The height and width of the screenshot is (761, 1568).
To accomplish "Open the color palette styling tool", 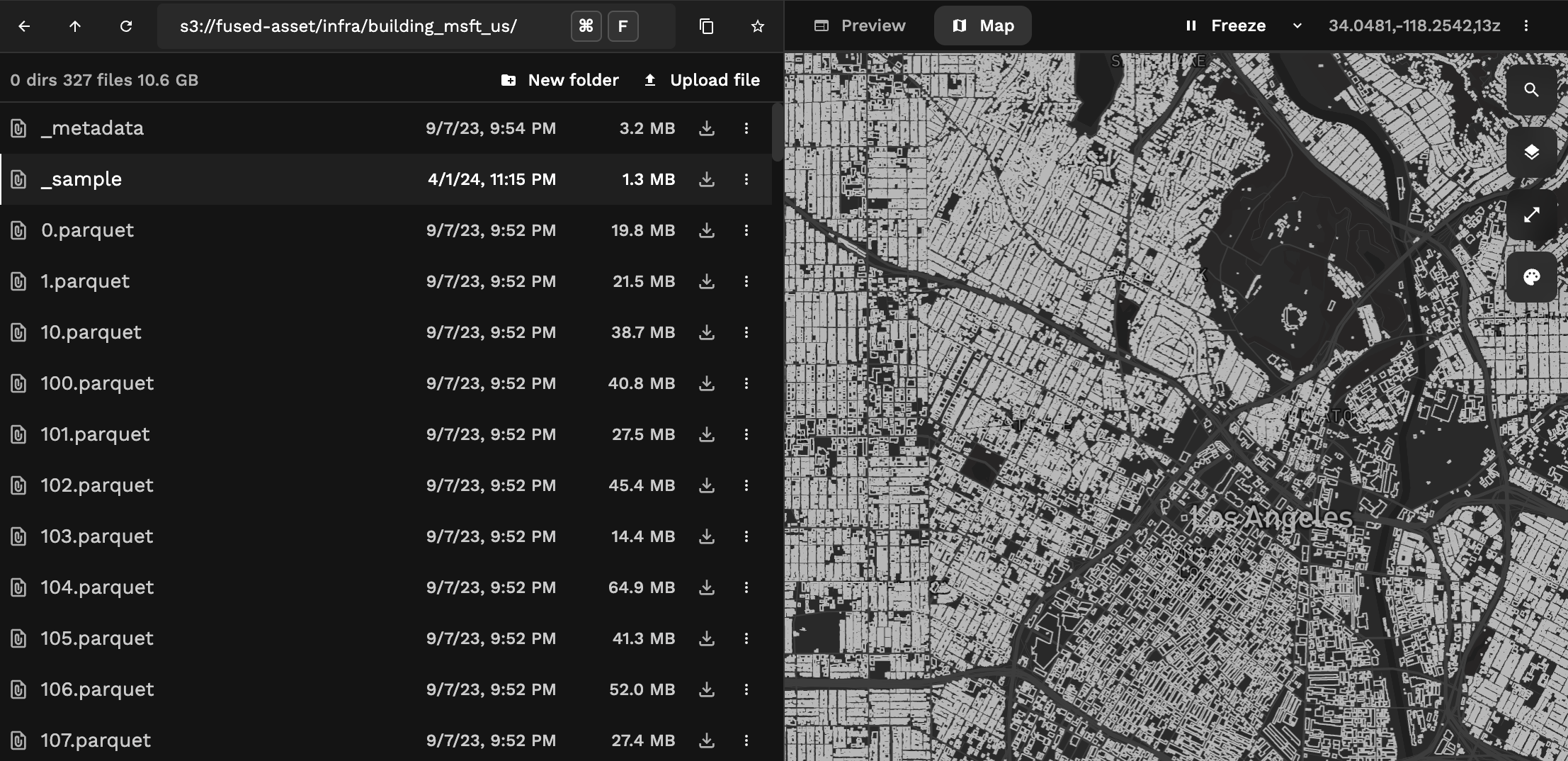I will pyautogui.click(x=1531, y=276).
